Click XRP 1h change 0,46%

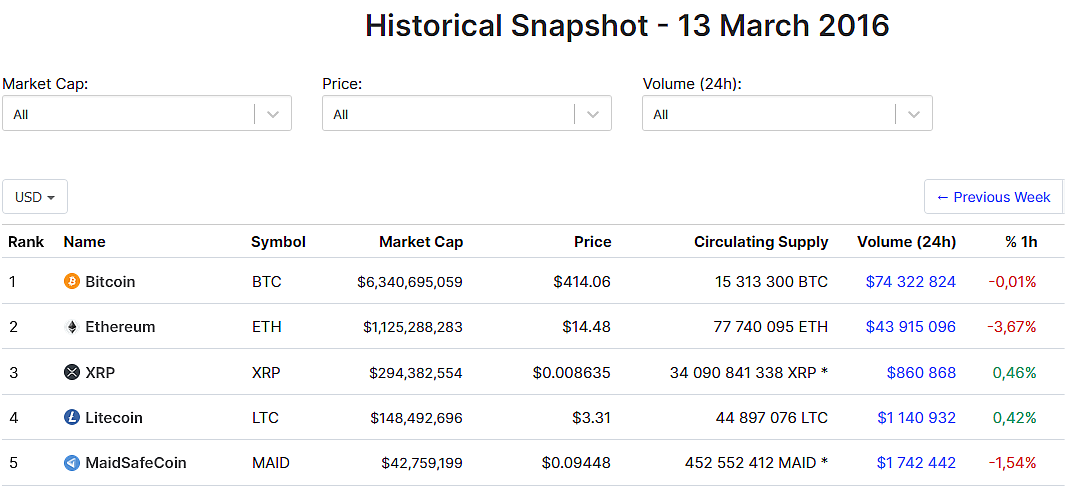click(x=1015, y=372)
